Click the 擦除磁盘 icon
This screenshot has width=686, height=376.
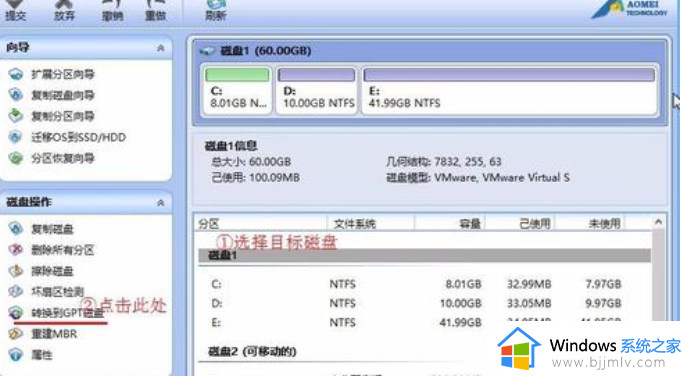pyautogui.click(x=16, y=271)
